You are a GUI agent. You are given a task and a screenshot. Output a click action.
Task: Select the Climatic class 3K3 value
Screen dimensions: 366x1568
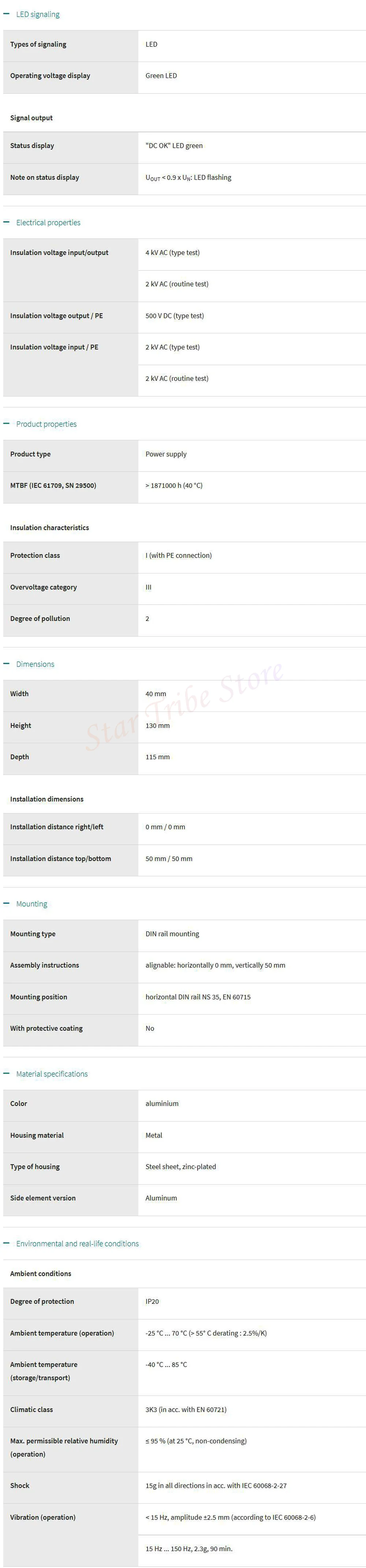(x=186, y=1409)
